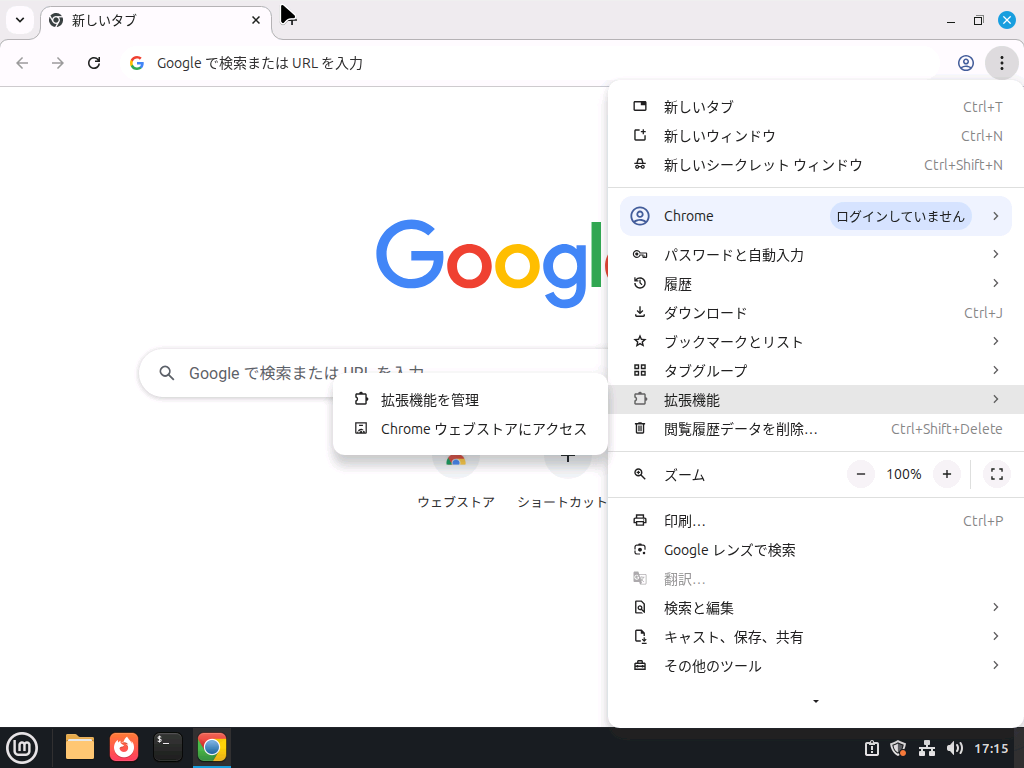Open the browser profile icon
This screenshot has width=1024, height=768.
[x=966, y=62]
